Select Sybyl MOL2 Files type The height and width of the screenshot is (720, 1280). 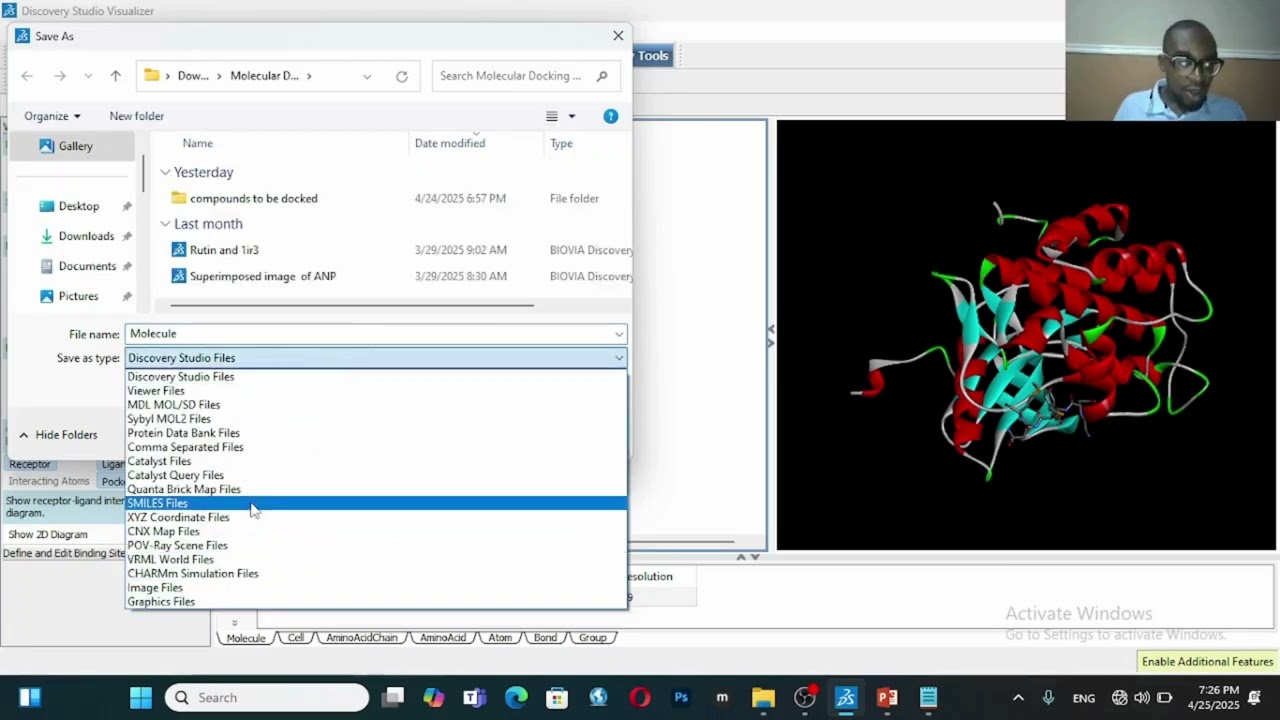point(376,419)
